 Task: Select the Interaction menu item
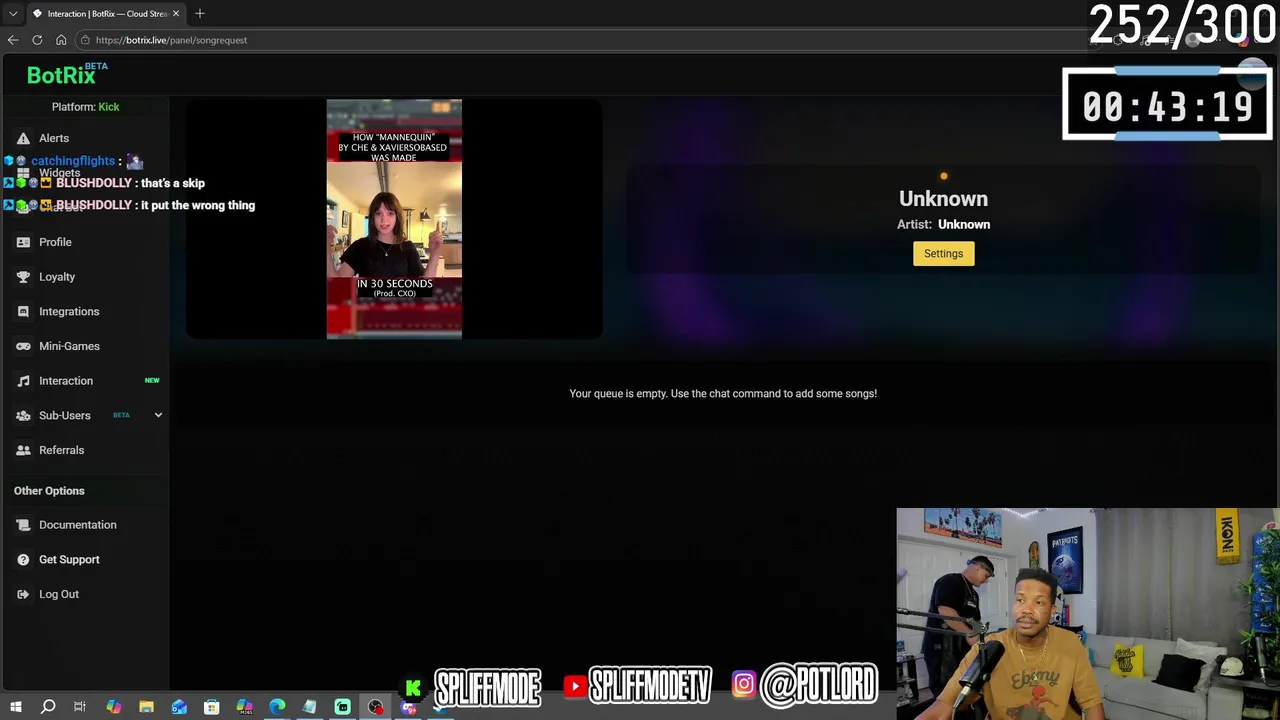tap(66, 381)
